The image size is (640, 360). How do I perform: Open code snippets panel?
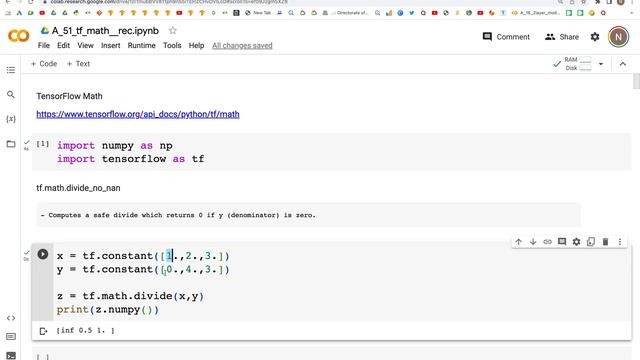pos(11,318)
